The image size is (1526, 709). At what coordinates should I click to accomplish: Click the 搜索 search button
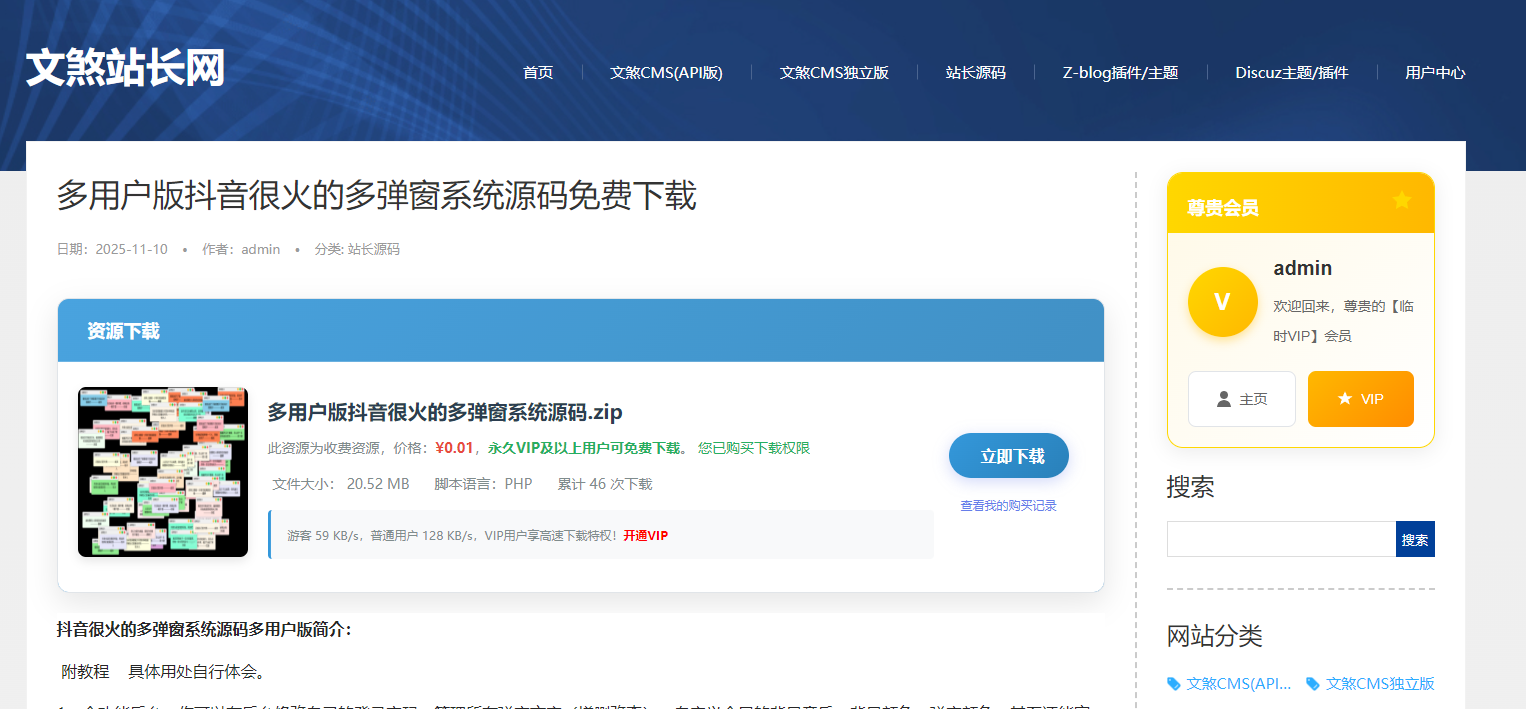[x=1414, y=538]
